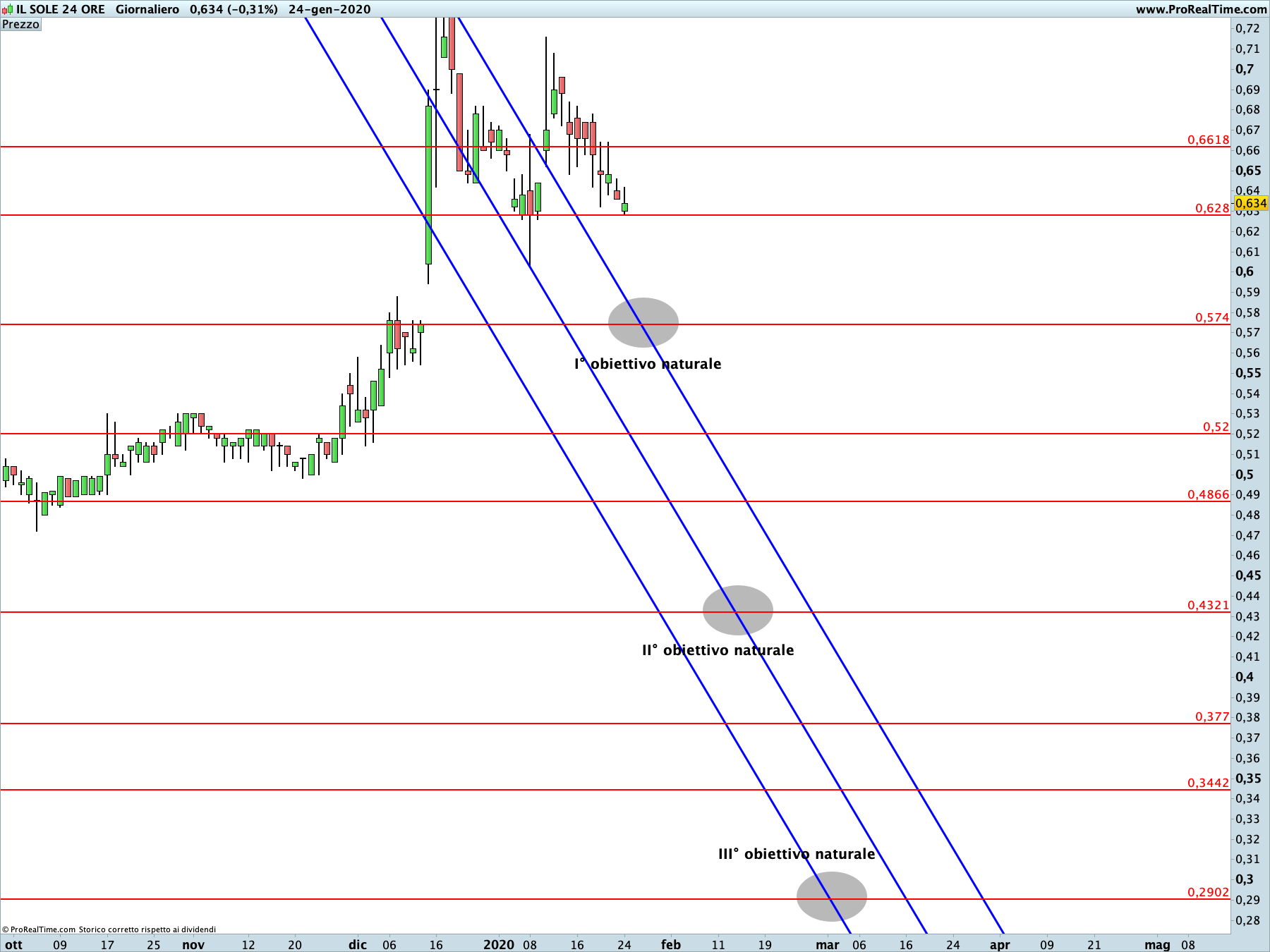Click the ott label on the time axis

pyautogui.click(x=13, y=944)
